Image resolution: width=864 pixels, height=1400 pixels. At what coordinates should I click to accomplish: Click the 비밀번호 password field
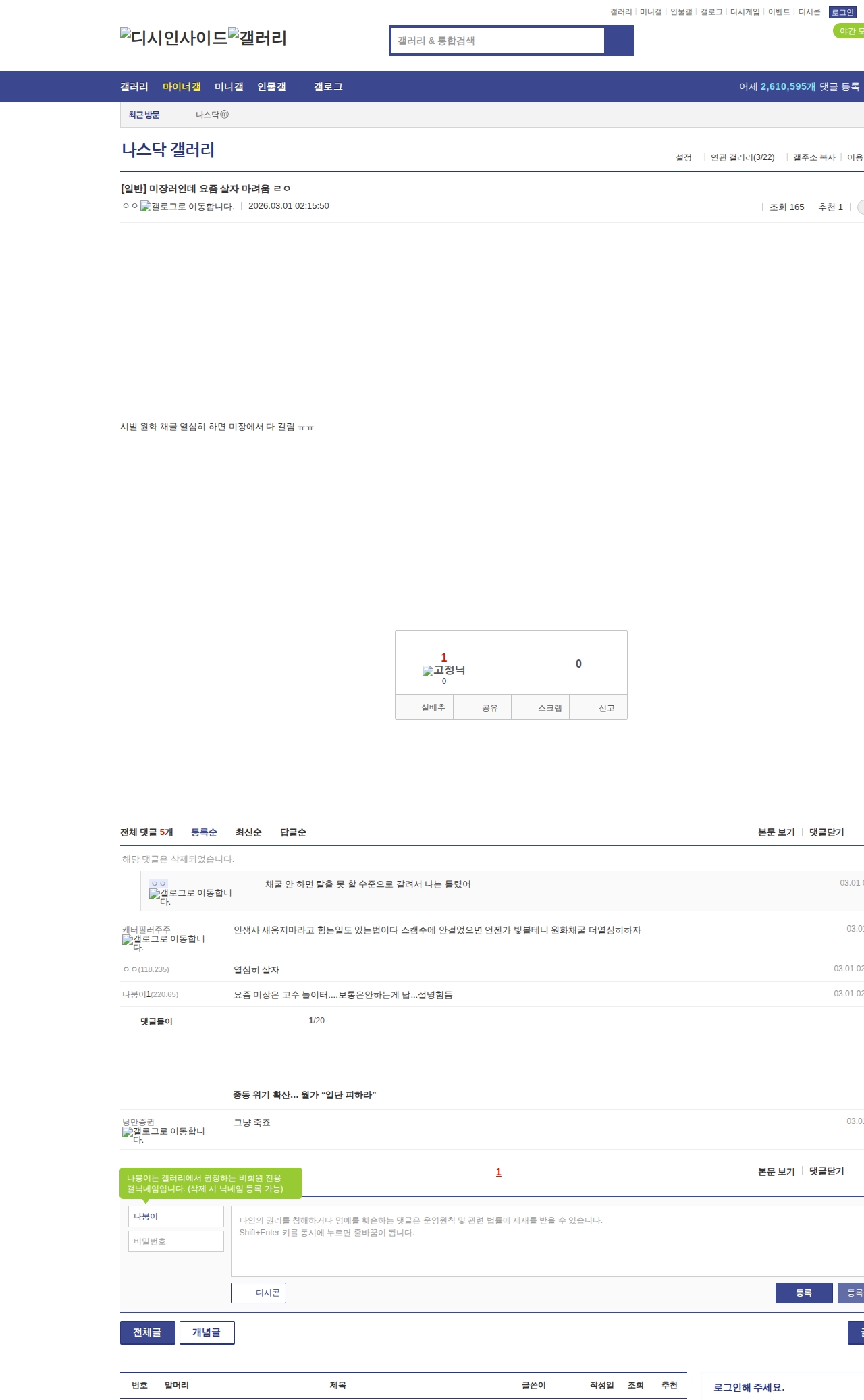pyautogui.click(x=176, y=1241)
